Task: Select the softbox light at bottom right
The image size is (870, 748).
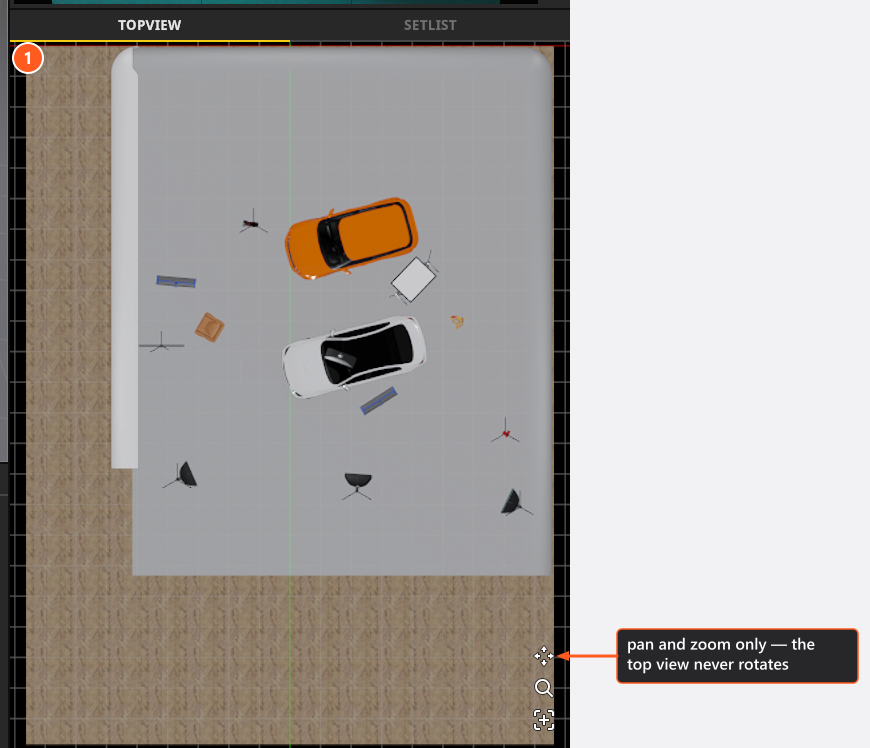Action: (x=516, y=502)
